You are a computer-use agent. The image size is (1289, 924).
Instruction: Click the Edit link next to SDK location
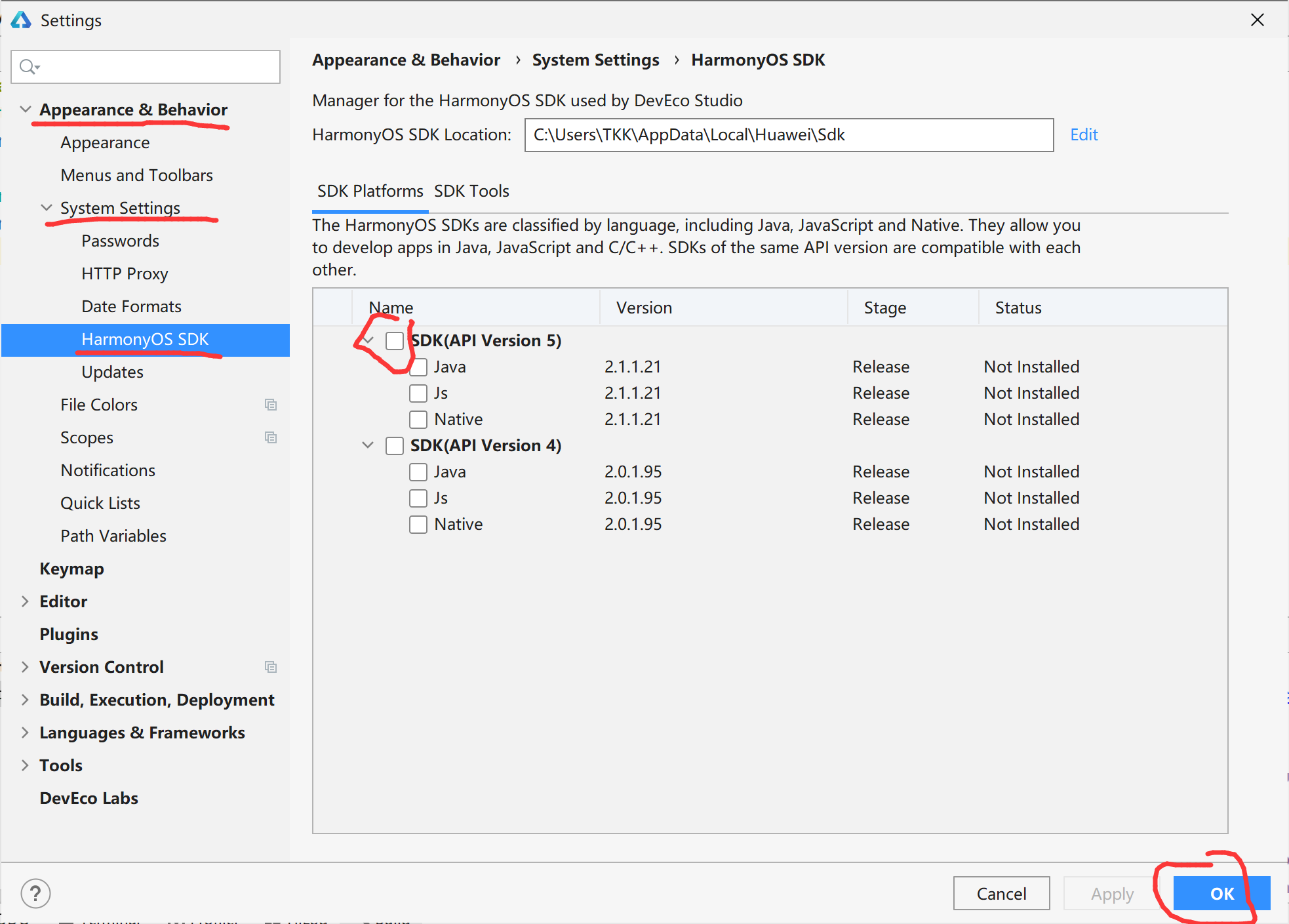[1083, 134]
